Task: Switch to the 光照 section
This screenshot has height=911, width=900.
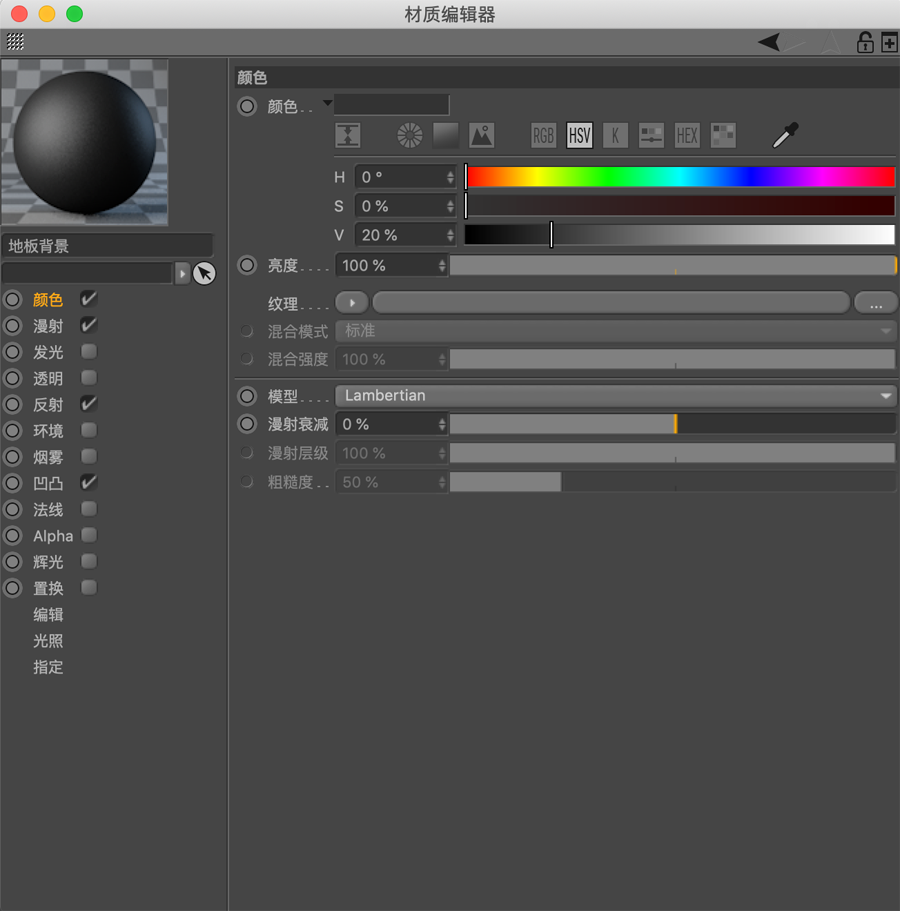Action: (48, 641)
